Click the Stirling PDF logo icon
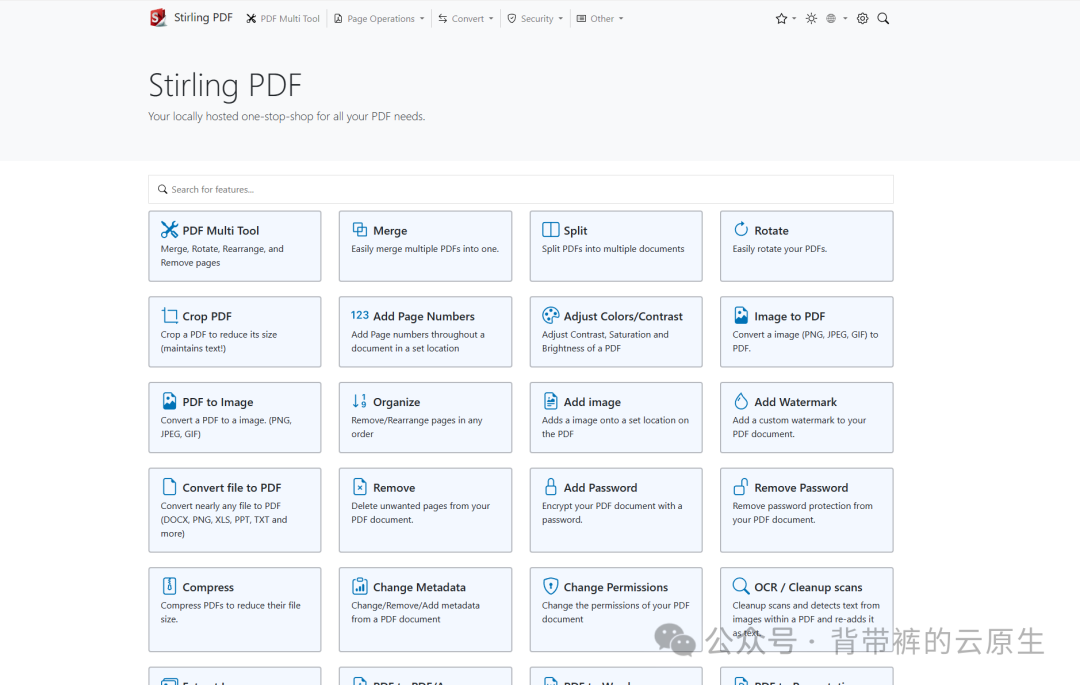 158,18
